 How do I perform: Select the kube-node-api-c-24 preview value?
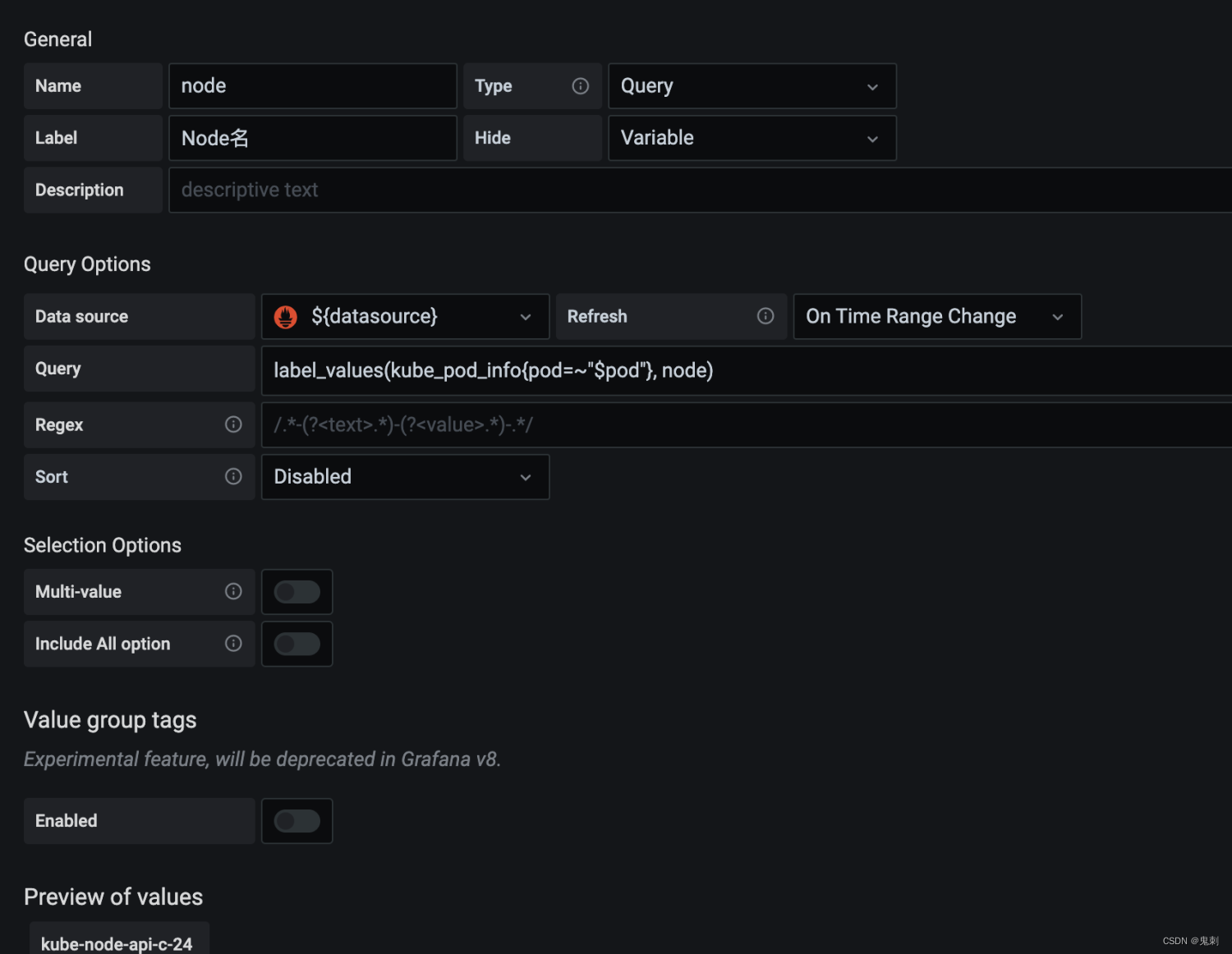(117, 943)
